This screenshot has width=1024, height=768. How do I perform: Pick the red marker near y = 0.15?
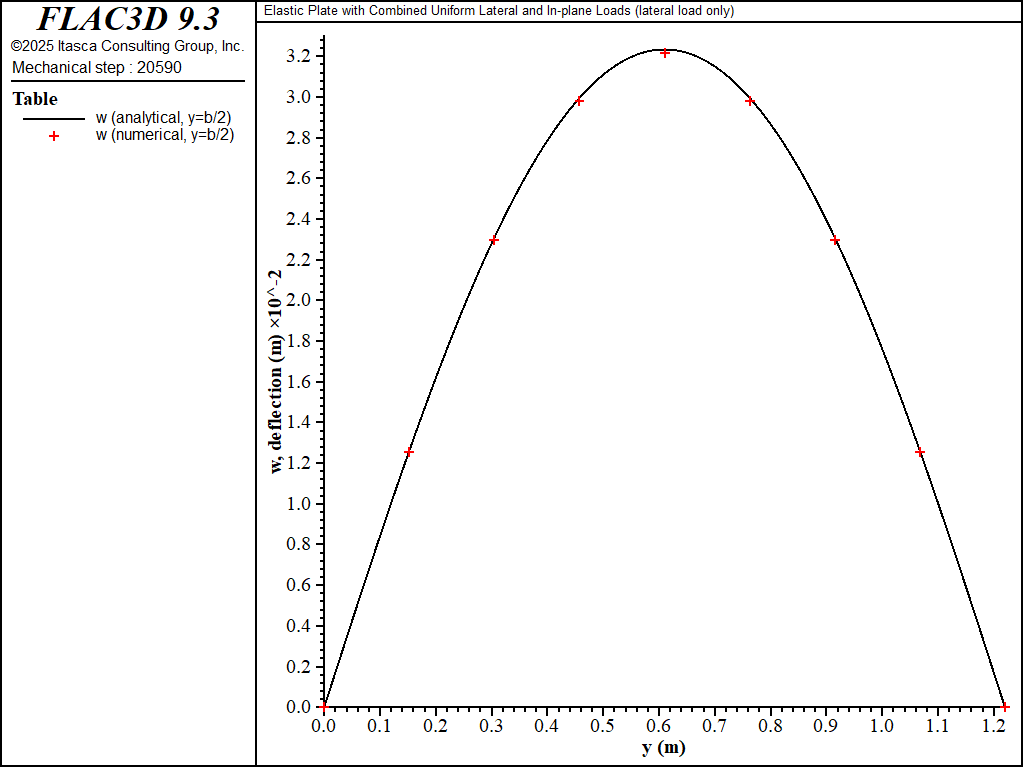408,453
